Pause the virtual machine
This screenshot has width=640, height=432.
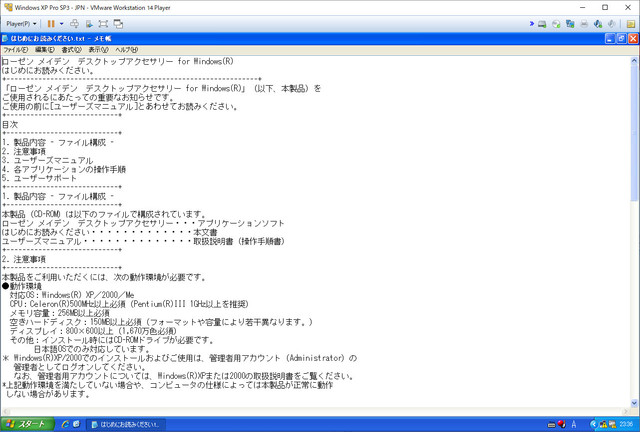pos(51,24)
